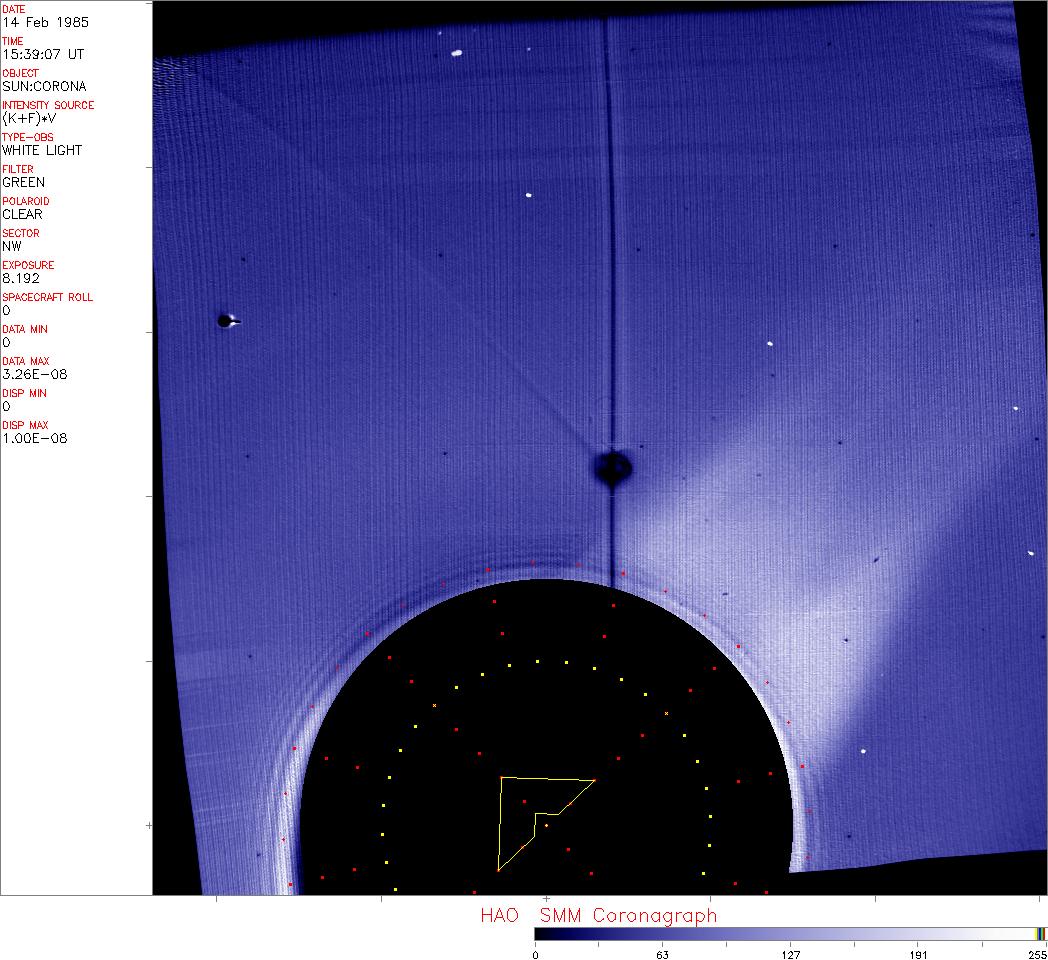Click the SPACECRAFT ROLL label
The height and width of the screenshot is (960, 1048).
(x=47, y=298)
